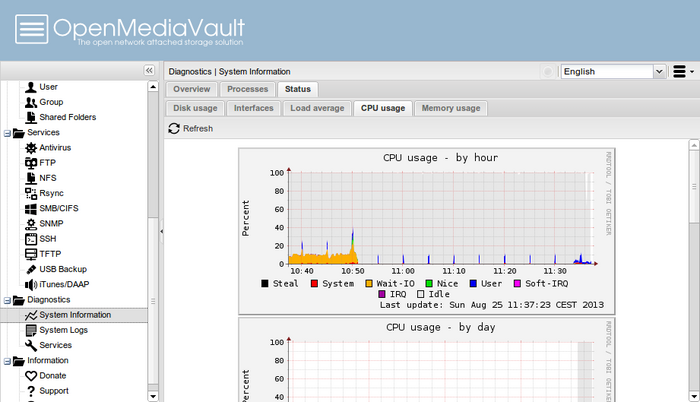Switch to the Processes tab
700x402 pixels.
(x=247, y=90)
